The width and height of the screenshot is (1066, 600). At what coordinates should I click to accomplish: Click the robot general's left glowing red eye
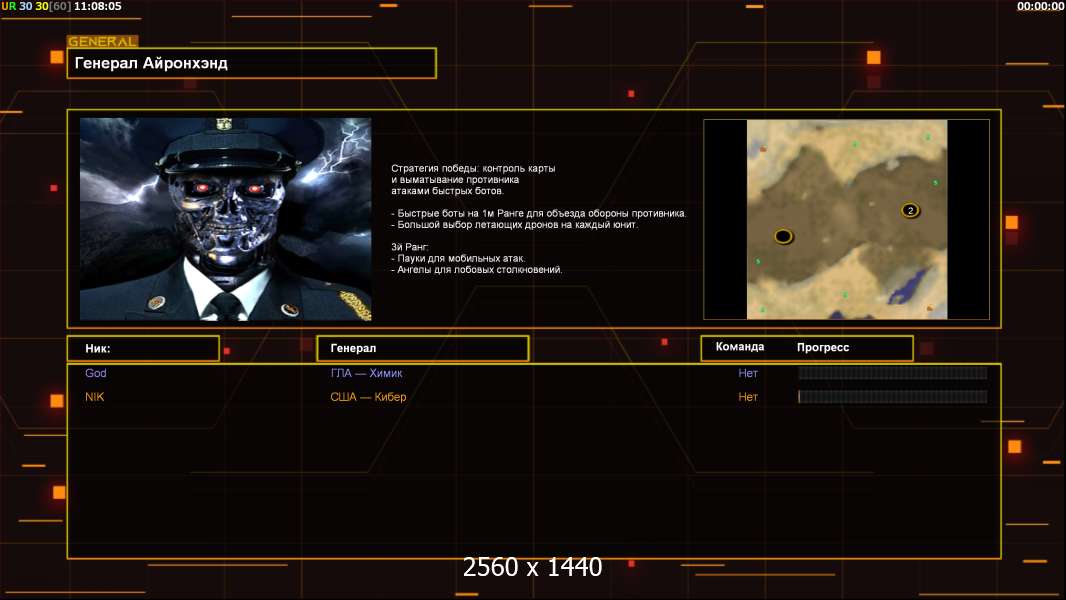tap(201, 188)
